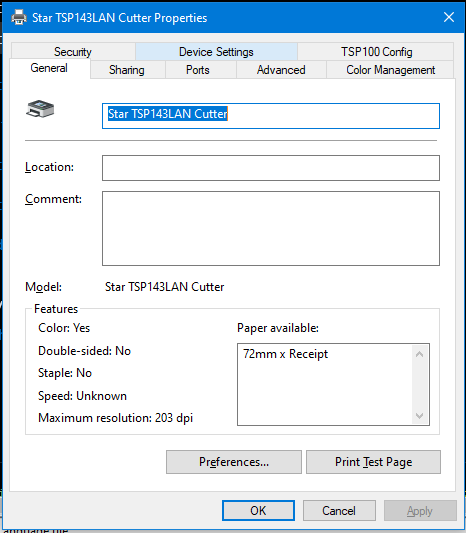Open the TSP100 Config tab

pyautogui.click(x=377, y=52)
